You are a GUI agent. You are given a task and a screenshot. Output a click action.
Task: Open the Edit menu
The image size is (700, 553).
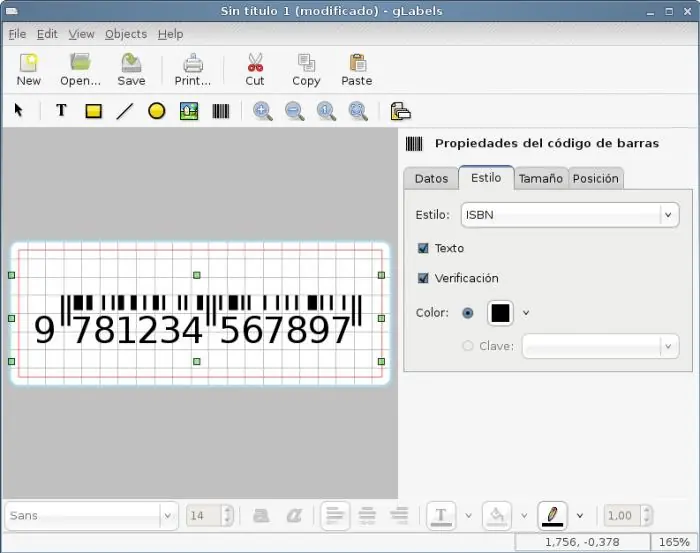click(x=47, y=34)
